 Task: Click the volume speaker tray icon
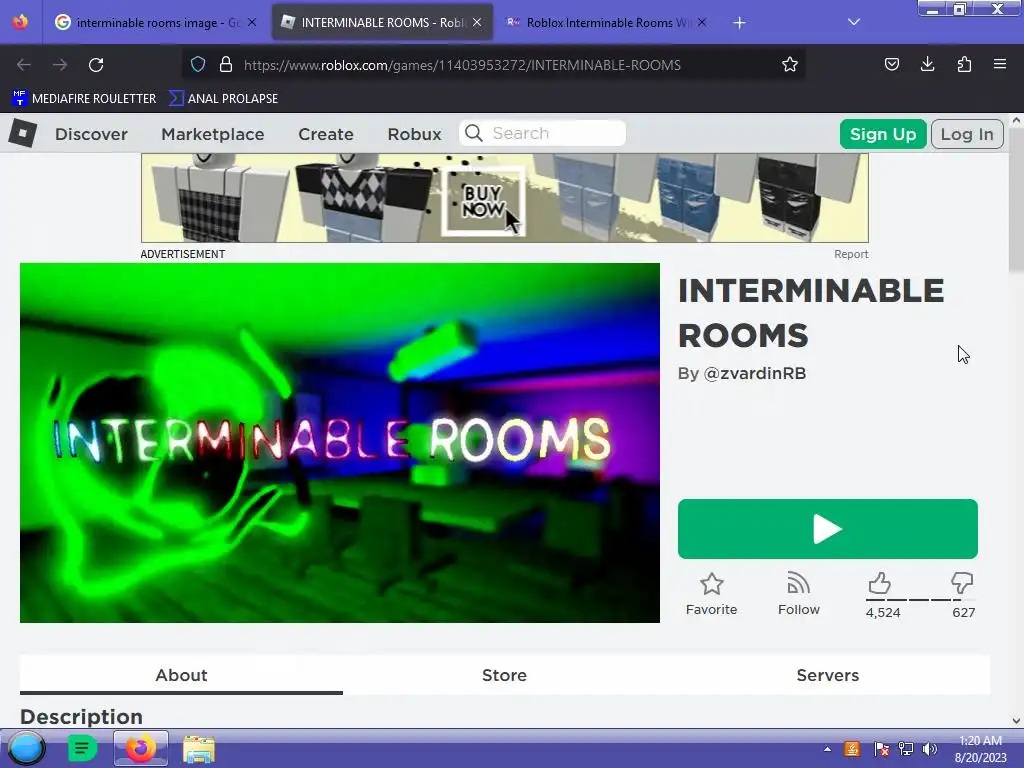click(x=929, y=749)
